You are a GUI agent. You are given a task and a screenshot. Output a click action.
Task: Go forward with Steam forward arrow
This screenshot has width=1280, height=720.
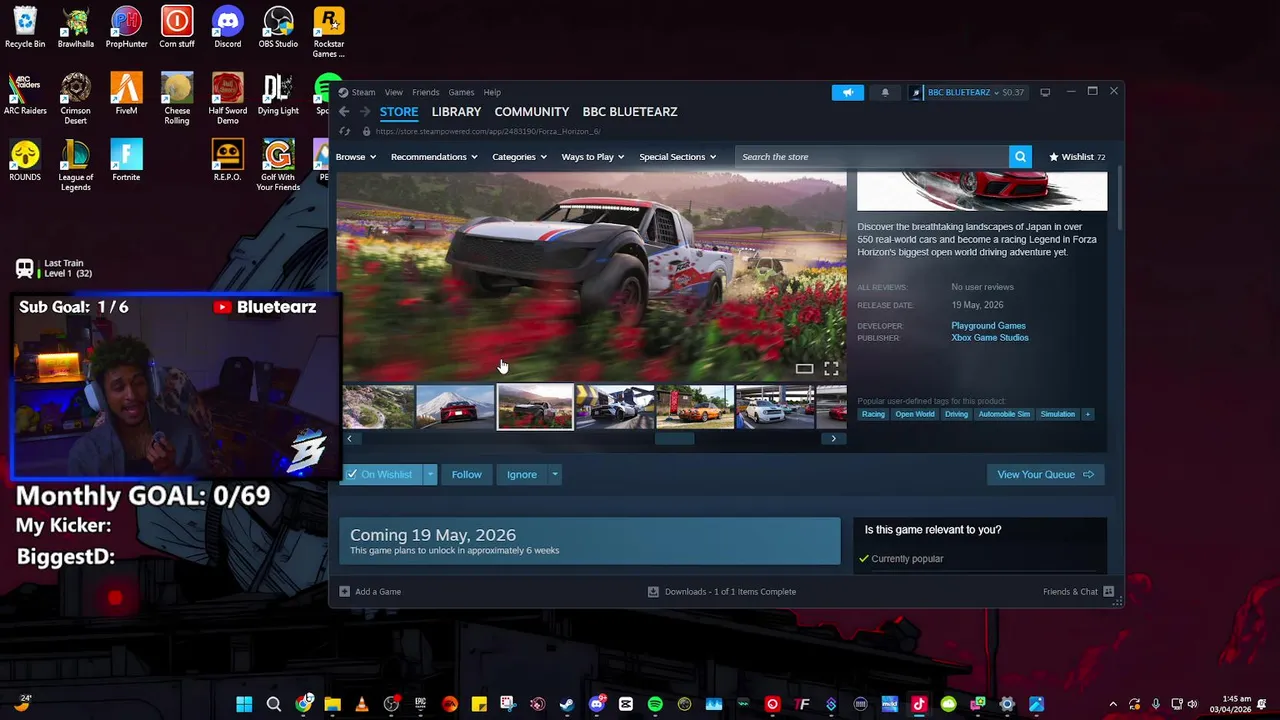click(x=365, y=112)
